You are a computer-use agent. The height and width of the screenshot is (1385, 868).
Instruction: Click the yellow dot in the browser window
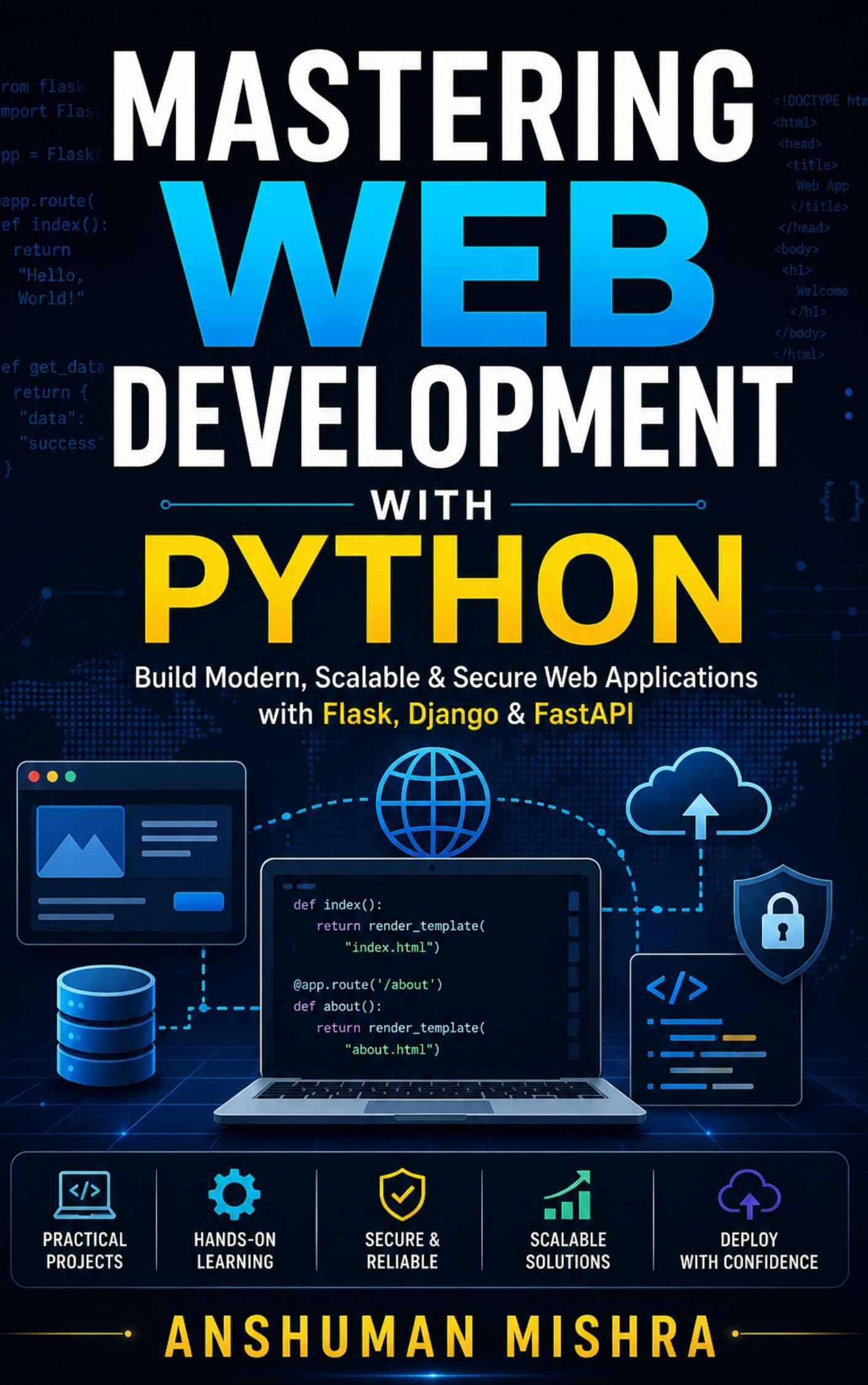52,777
